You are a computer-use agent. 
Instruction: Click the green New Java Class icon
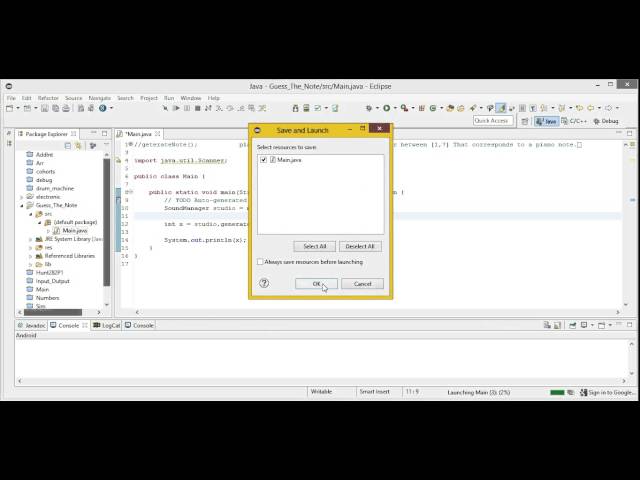(433, 108)
